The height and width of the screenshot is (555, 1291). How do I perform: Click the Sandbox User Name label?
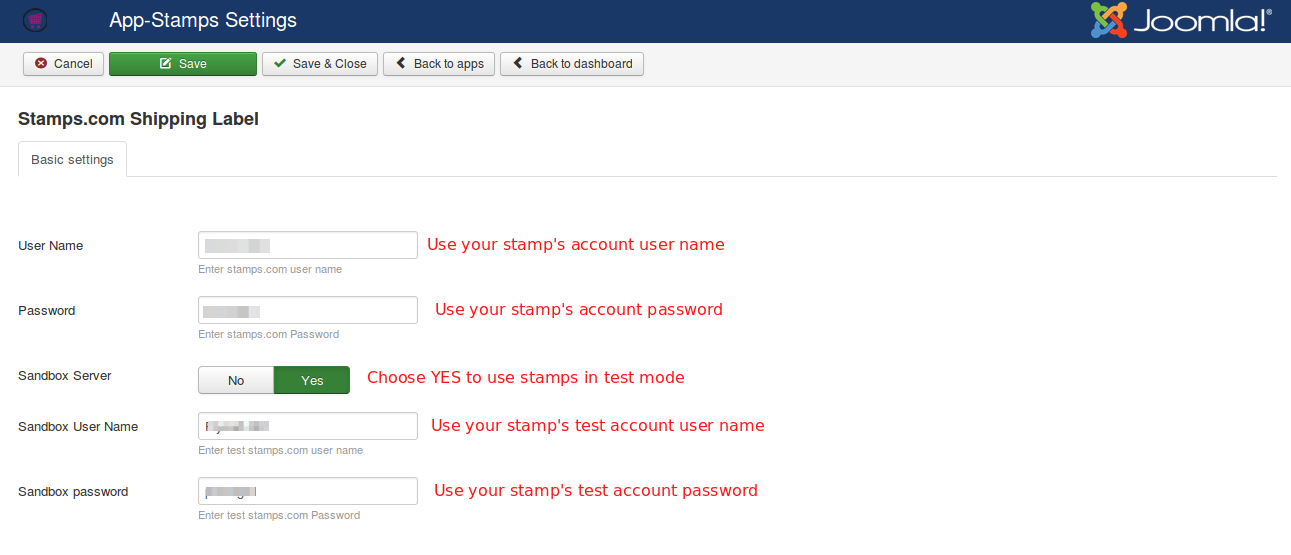point(78,427)
